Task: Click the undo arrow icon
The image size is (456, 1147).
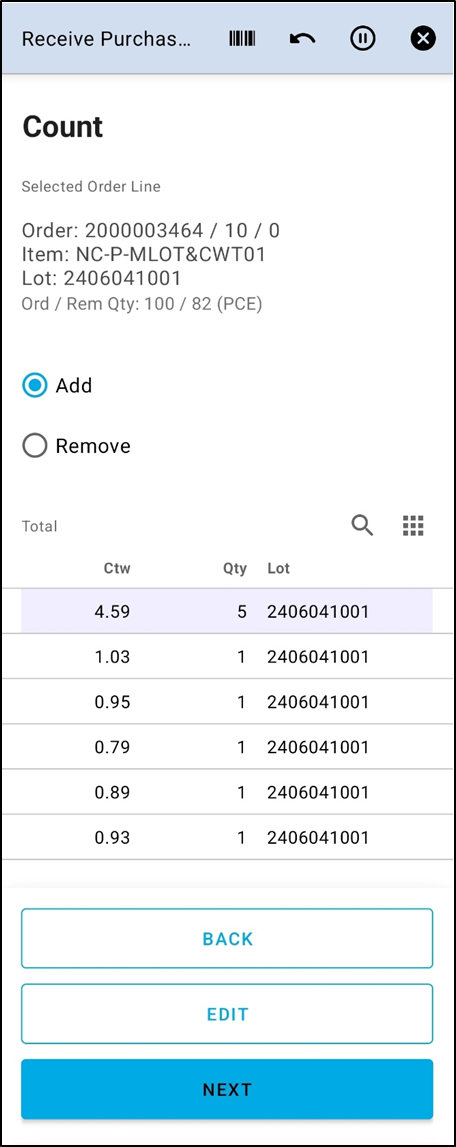Action: pos(302,39)
